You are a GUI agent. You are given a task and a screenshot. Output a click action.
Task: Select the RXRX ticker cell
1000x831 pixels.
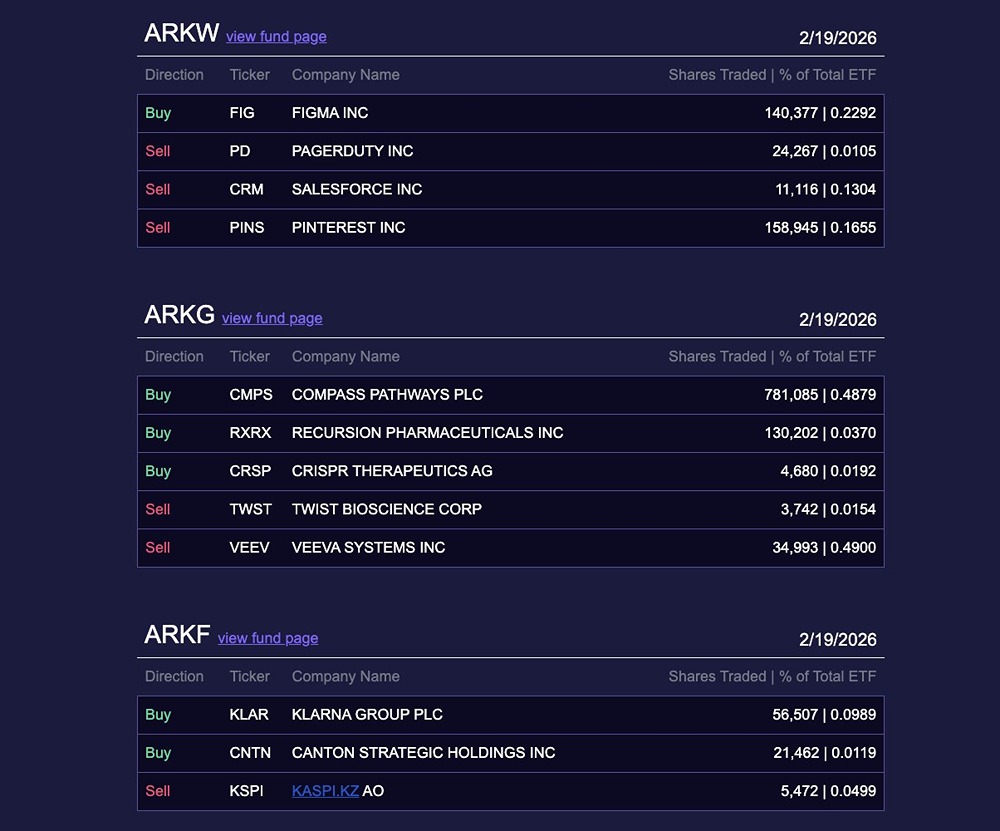[x=251, y=433]
